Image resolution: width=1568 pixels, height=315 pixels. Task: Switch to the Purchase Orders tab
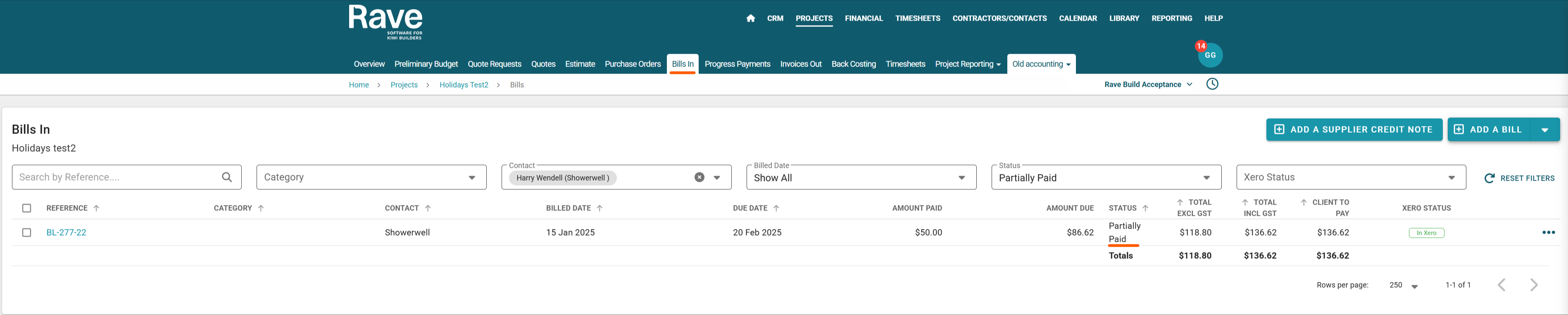(633, 64)
